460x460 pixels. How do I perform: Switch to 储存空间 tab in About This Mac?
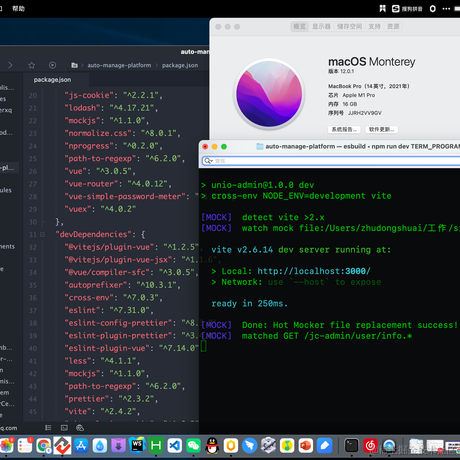click(349, 27)
